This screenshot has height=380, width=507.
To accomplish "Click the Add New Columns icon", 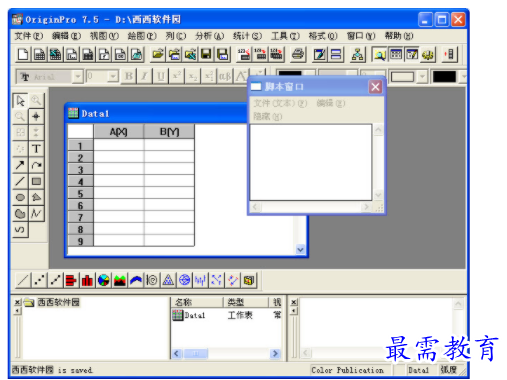I will [x=450, y=54].
